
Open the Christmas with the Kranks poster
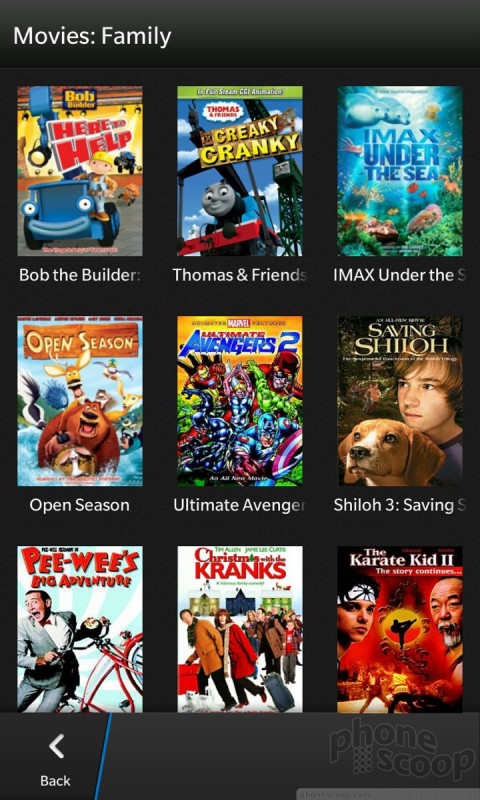[240, 629]
